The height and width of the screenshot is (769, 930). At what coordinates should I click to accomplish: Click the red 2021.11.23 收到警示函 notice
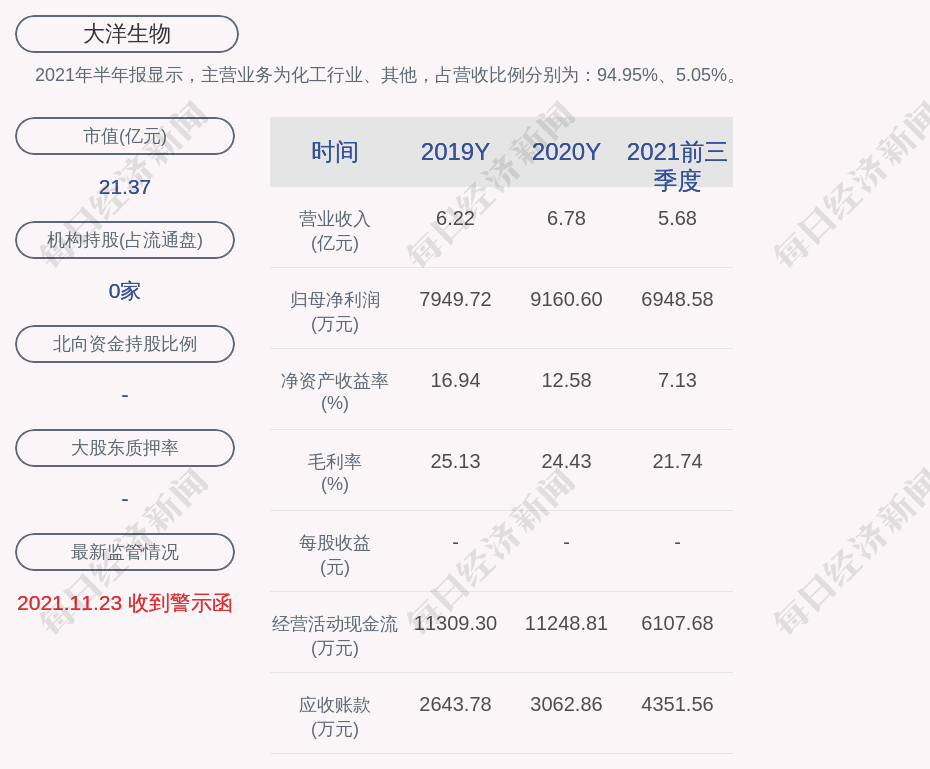click(125, 603)
